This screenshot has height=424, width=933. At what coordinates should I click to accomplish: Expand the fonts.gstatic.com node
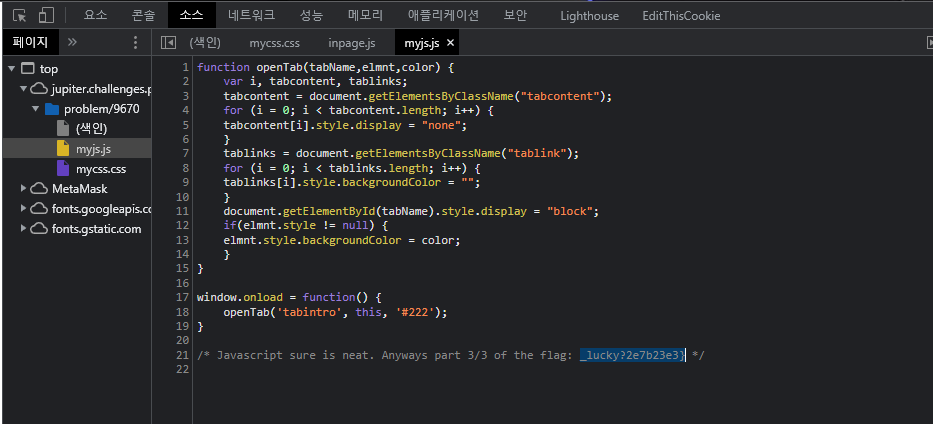pos(23,229)
